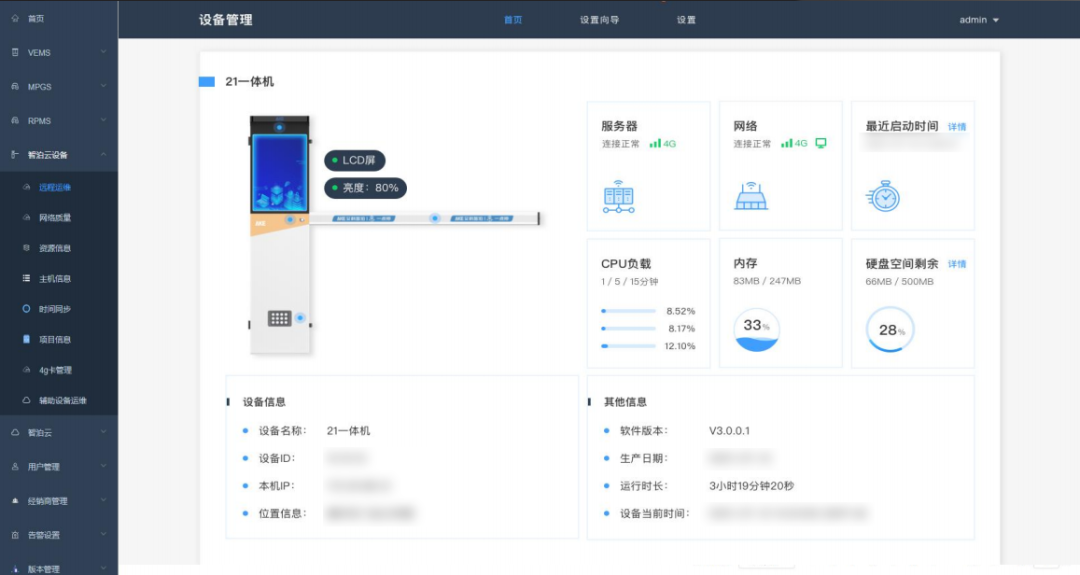Click the 连接正常 status in the 服务器 card
Viewport: 1080px width, 575px height.
[621, 144]
